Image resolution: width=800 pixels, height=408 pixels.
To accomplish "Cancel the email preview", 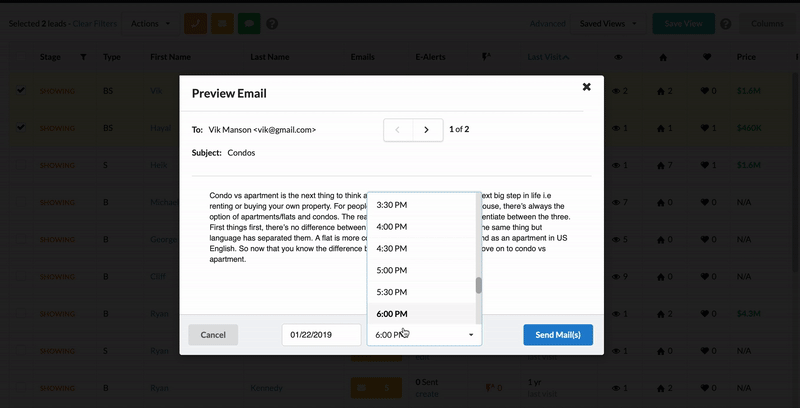I will point(213,335).
